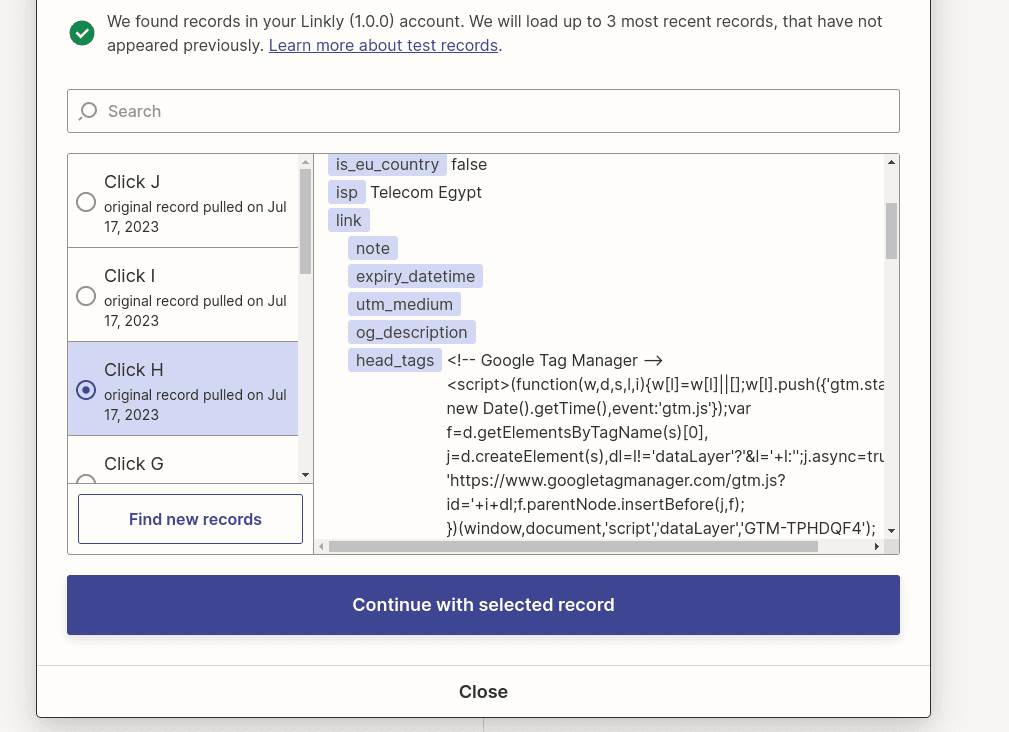
Task: Click the record list scroll down arrow
Action: coord(306,475)
